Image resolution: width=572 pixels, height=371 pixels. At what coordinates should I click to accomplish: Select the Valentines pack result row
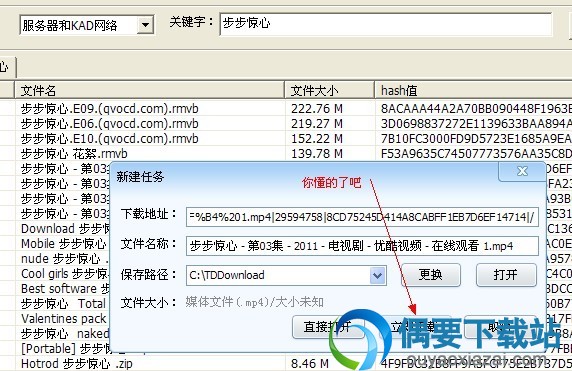(x=64, y=318)
